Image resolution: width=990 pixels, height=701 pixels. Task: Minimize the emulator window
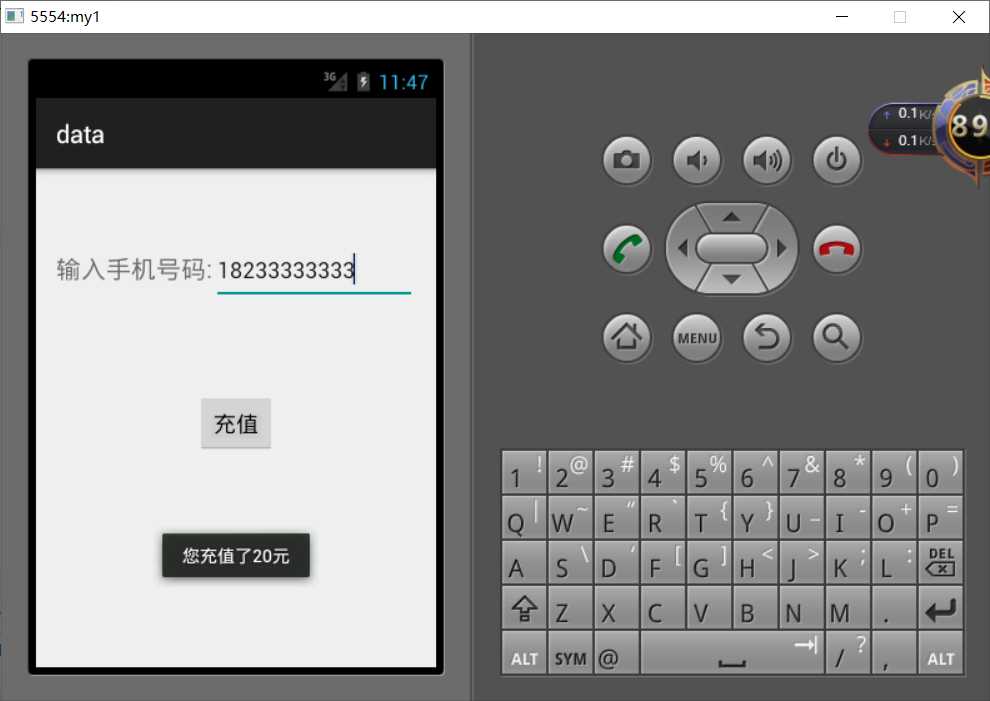[x=842, y=16]
